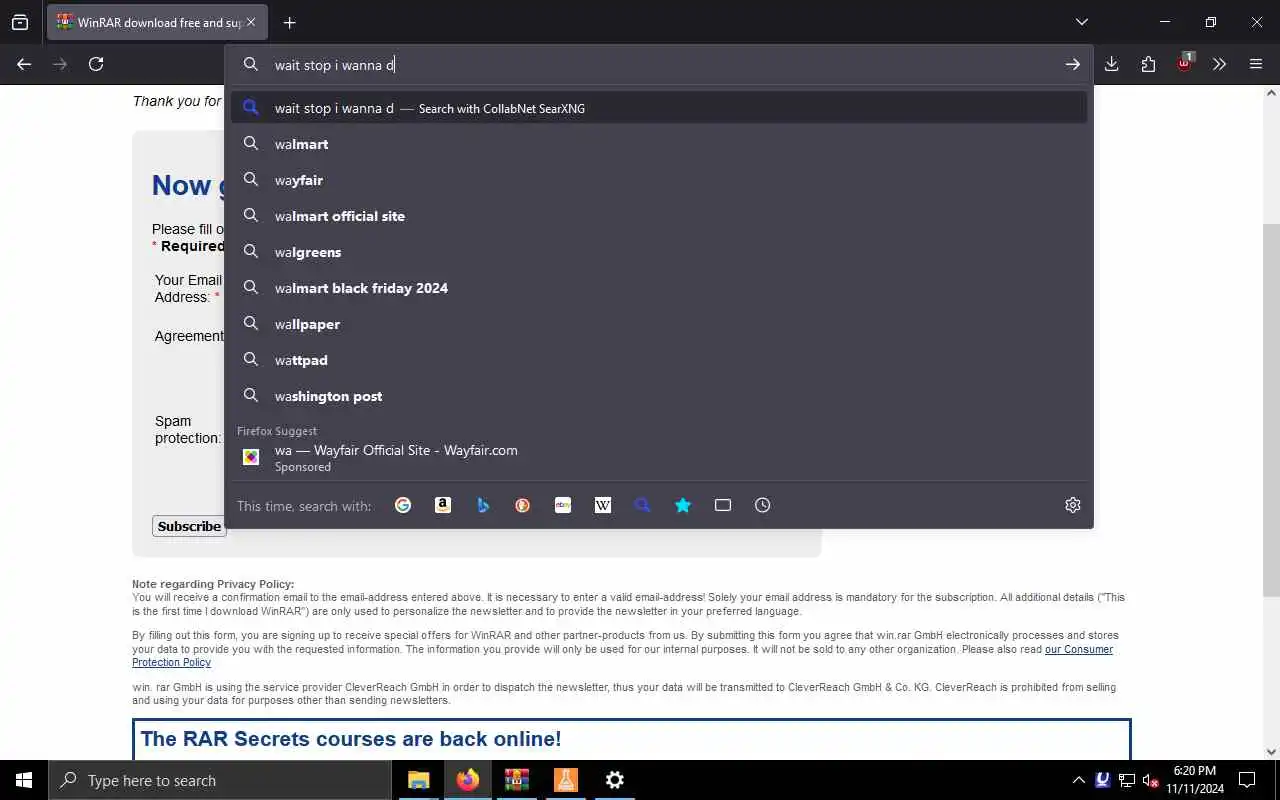This screenshot has height=800, width=1280.
Task: Open Settings gear in the taskbar
Action: point(615,780)
